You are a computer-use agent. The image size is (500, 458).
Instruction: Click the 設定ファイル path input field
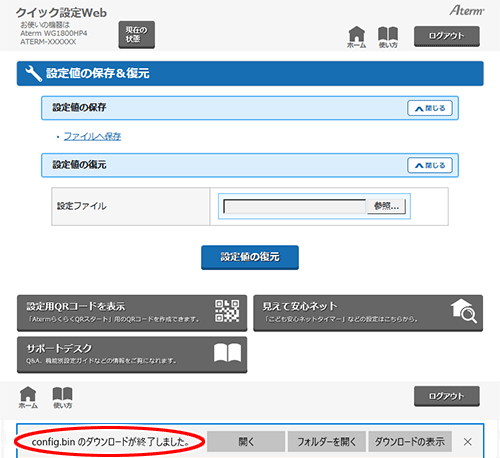[295, 206]
